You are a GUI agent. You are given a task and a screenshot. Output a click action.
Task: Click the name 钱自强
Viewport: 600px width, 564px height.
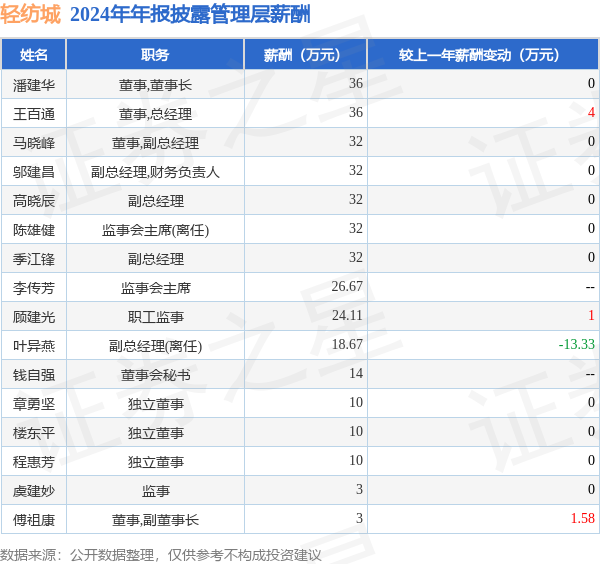[34, 375]
